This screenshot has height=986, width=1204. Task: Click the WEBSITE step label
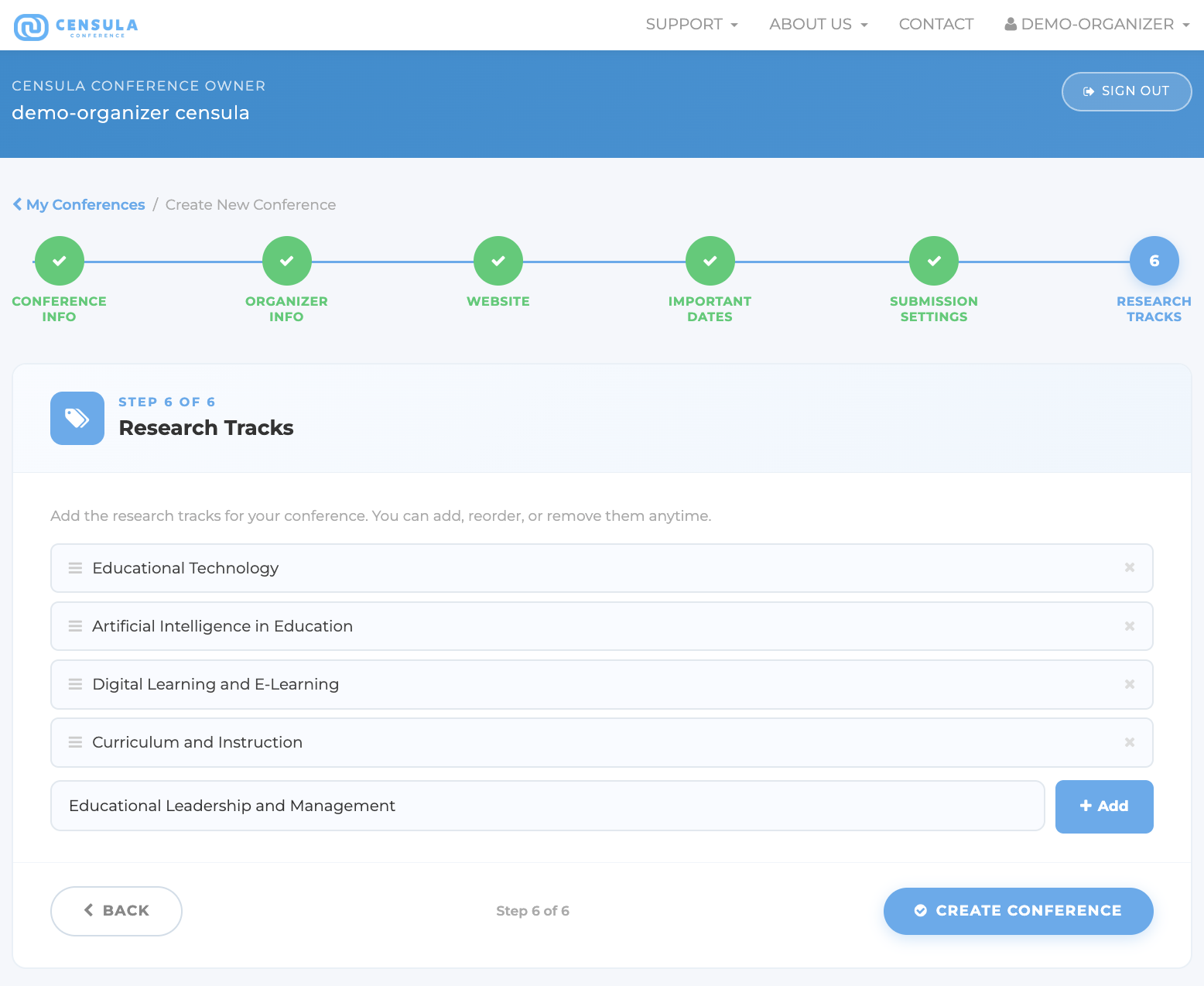[x=498, y=301]
